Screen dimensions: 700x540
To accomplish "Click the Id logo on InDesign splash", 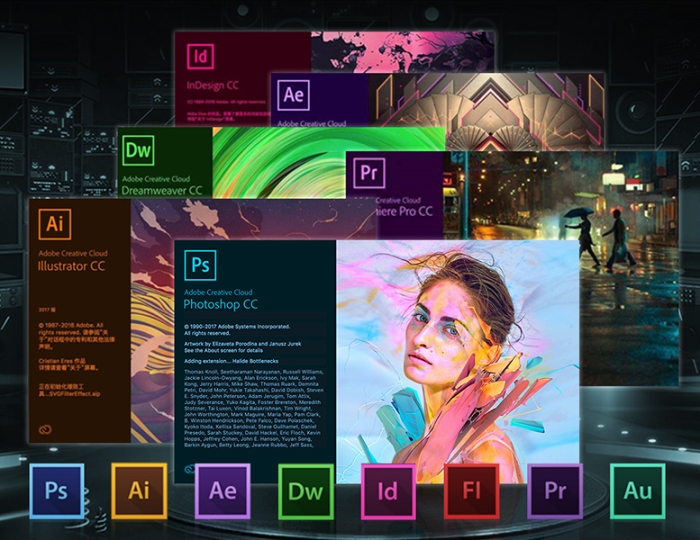I will tap(200, 56).
